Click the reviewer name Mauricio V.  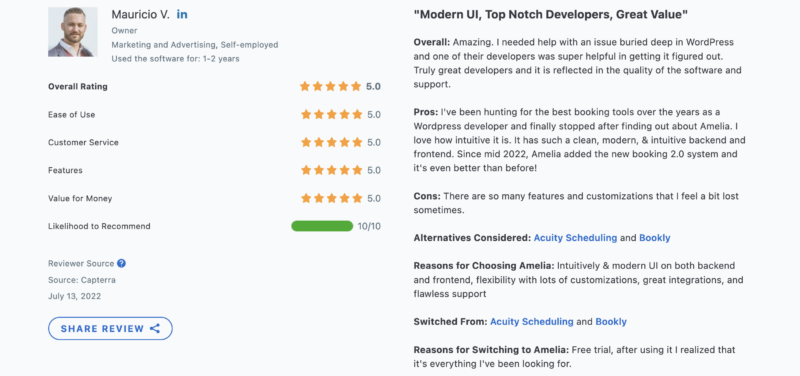point(140,15)
